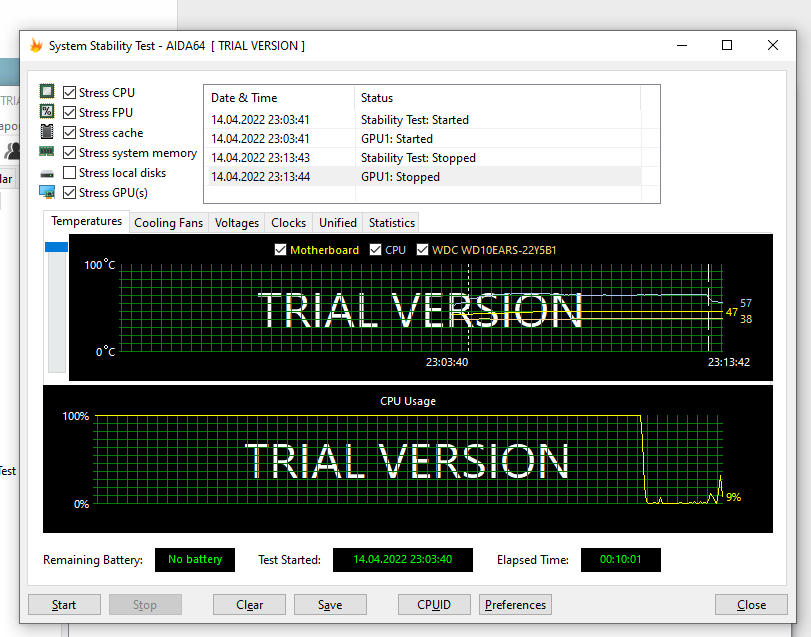Toggle the CPU temperature graph checkbox
This screenshot has height=637, width=811.
pyautogui.click(x=376, y=250)
